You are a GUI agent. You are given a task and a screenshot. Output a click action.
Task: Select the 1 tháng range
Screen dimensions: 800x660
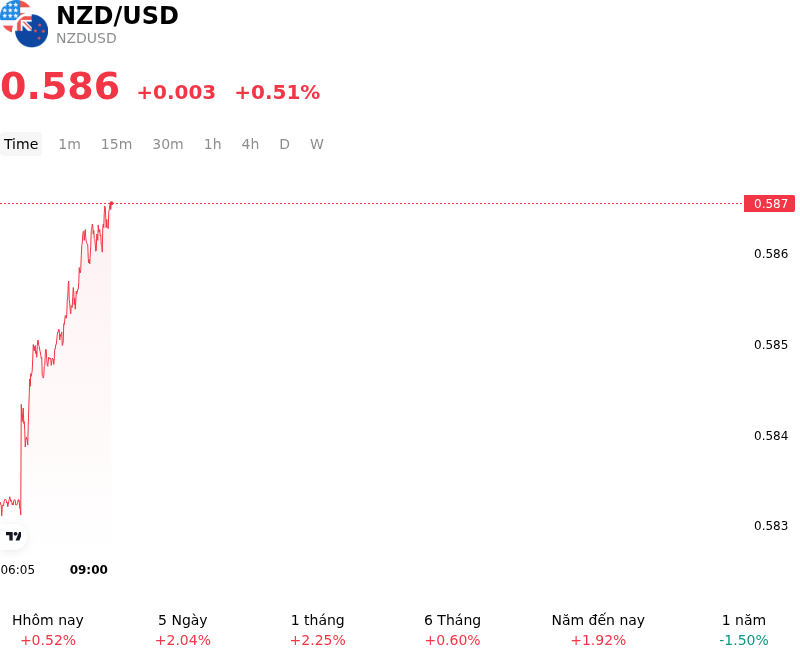click(x=317, y=630)
